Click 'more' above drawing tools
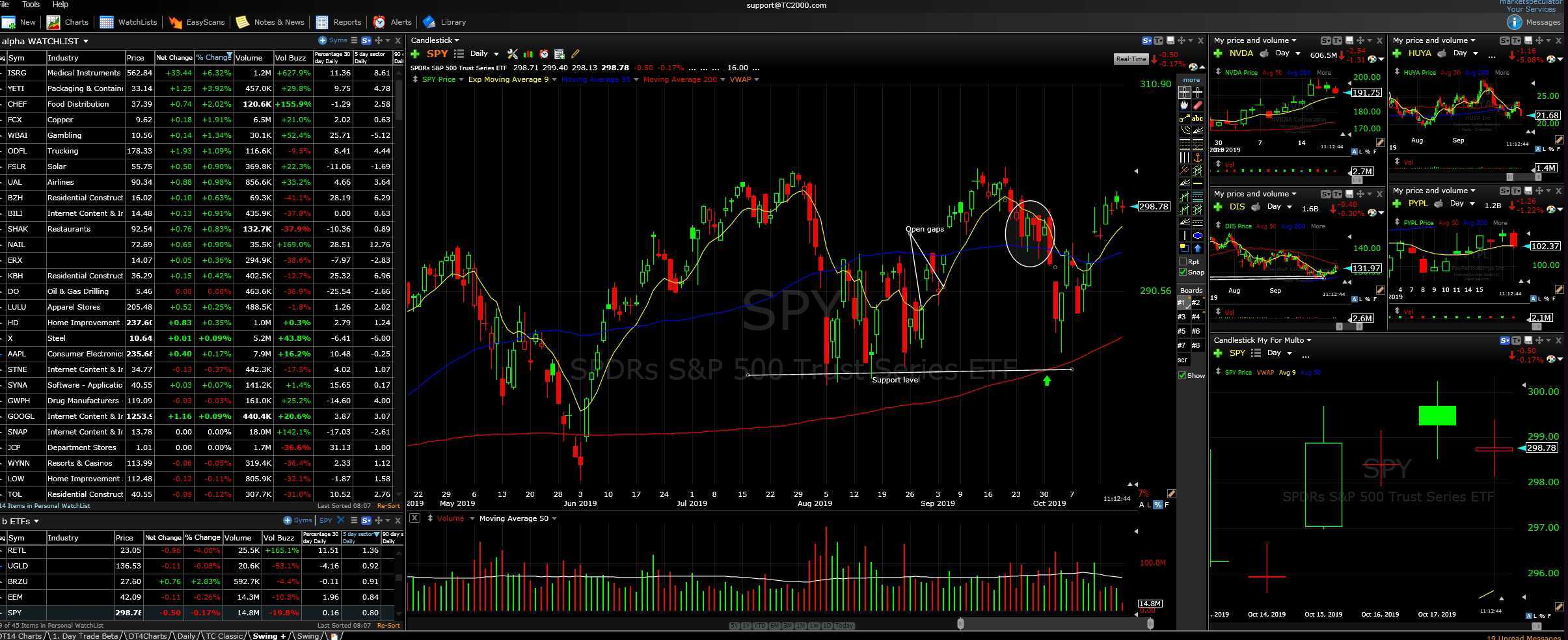 (1191, 80)
